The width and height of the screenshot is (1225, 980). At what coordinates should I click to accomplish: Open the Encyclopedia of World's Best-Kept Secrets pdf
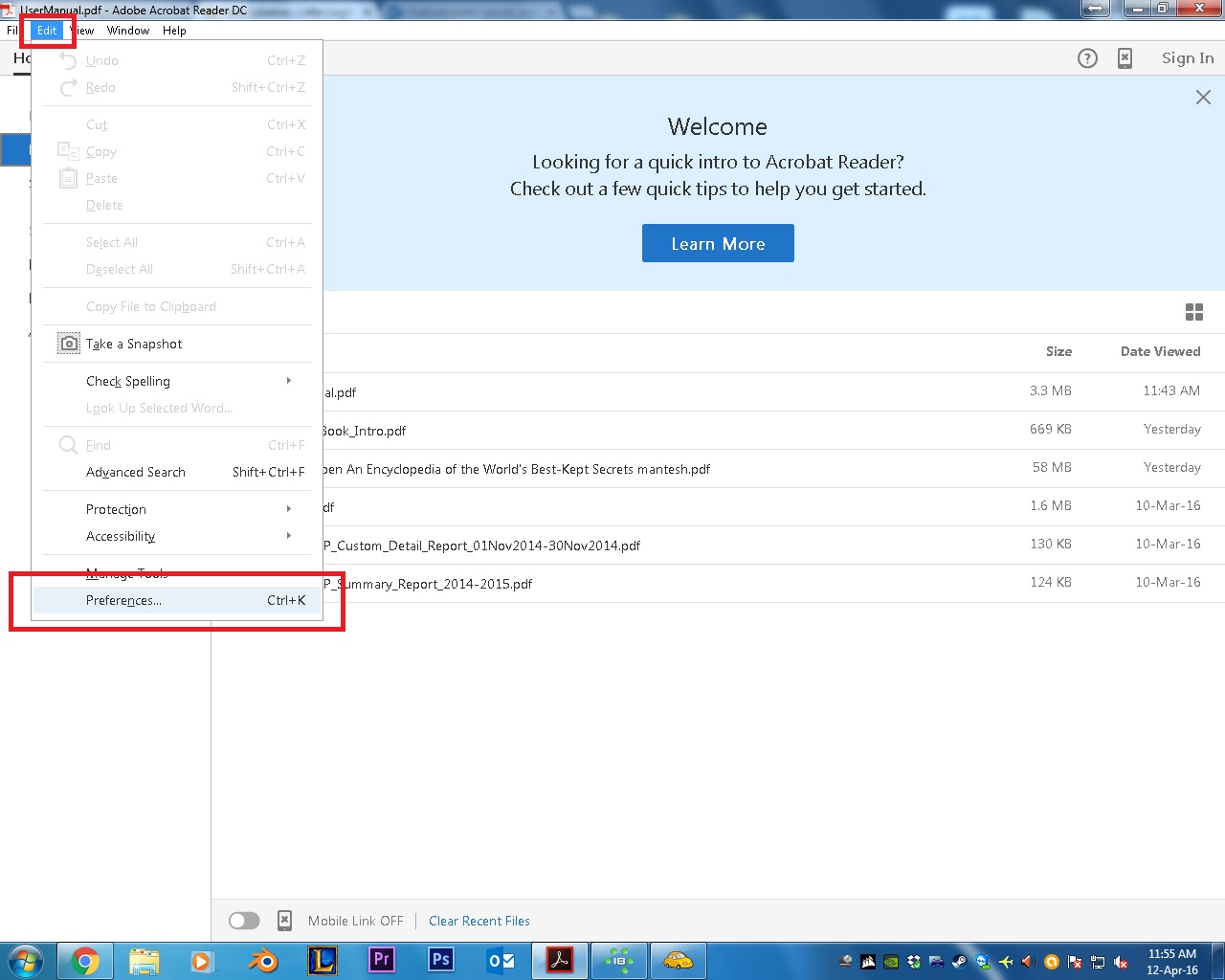click(718, 468)
